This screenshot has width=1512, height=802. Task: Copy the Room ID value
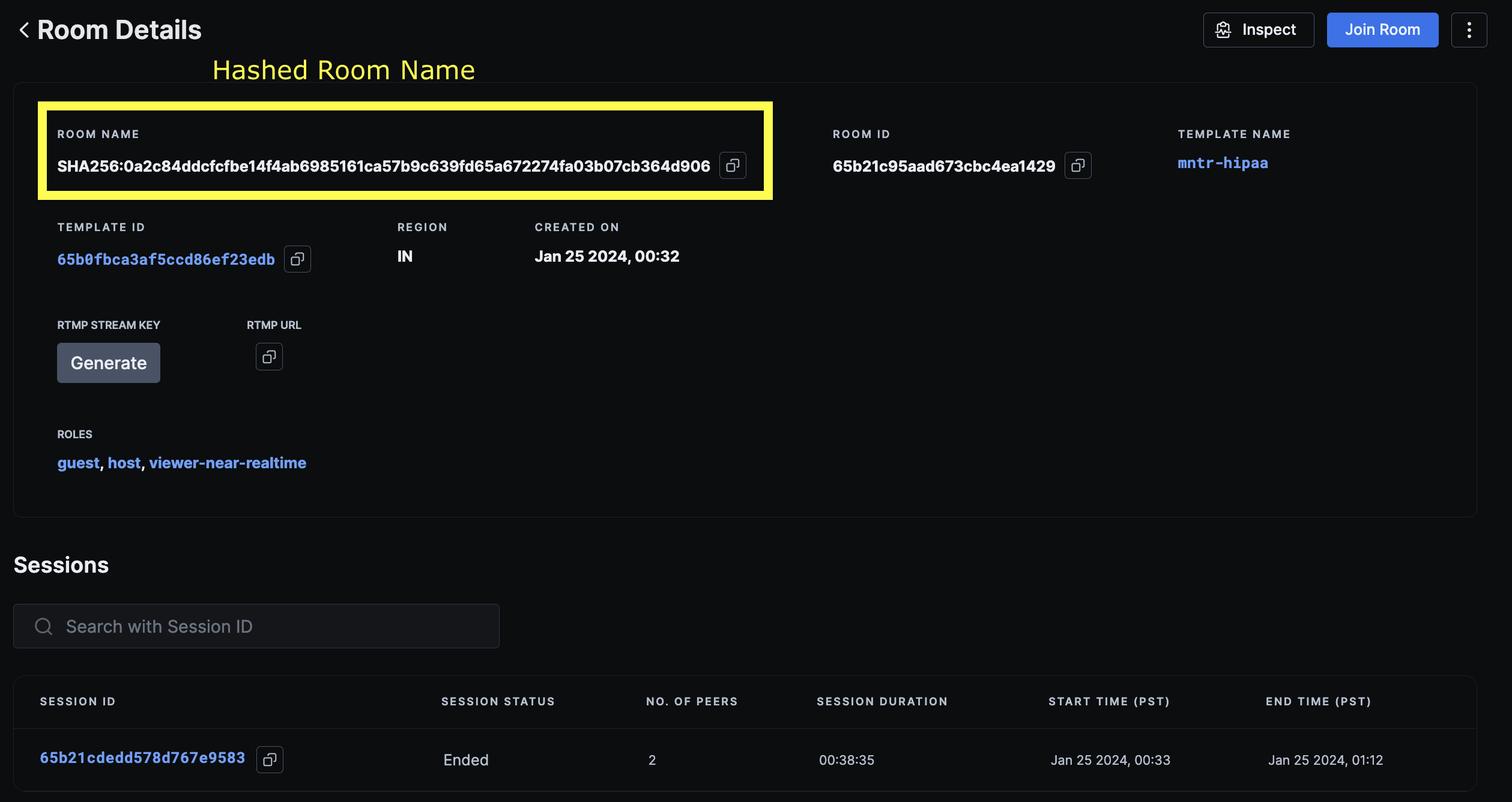click(1078, 166)
